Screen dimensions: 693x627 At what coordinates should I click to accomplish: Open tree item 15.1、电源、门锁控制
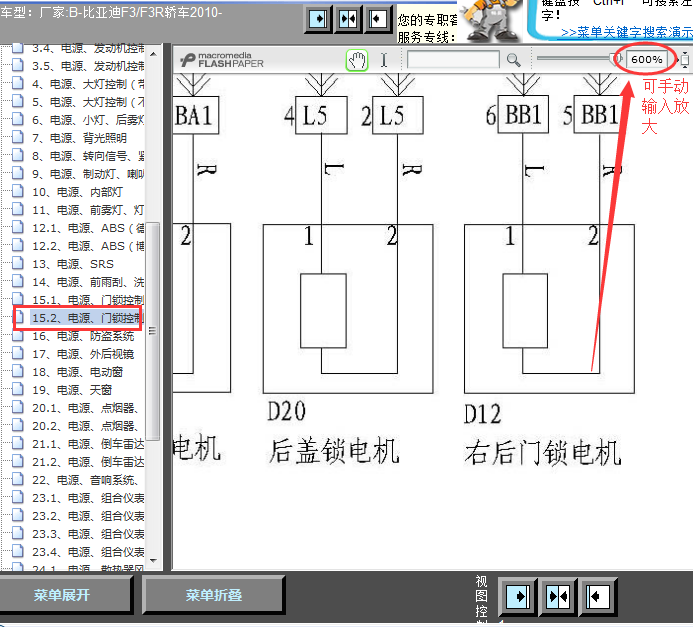(x=88, y=300)
